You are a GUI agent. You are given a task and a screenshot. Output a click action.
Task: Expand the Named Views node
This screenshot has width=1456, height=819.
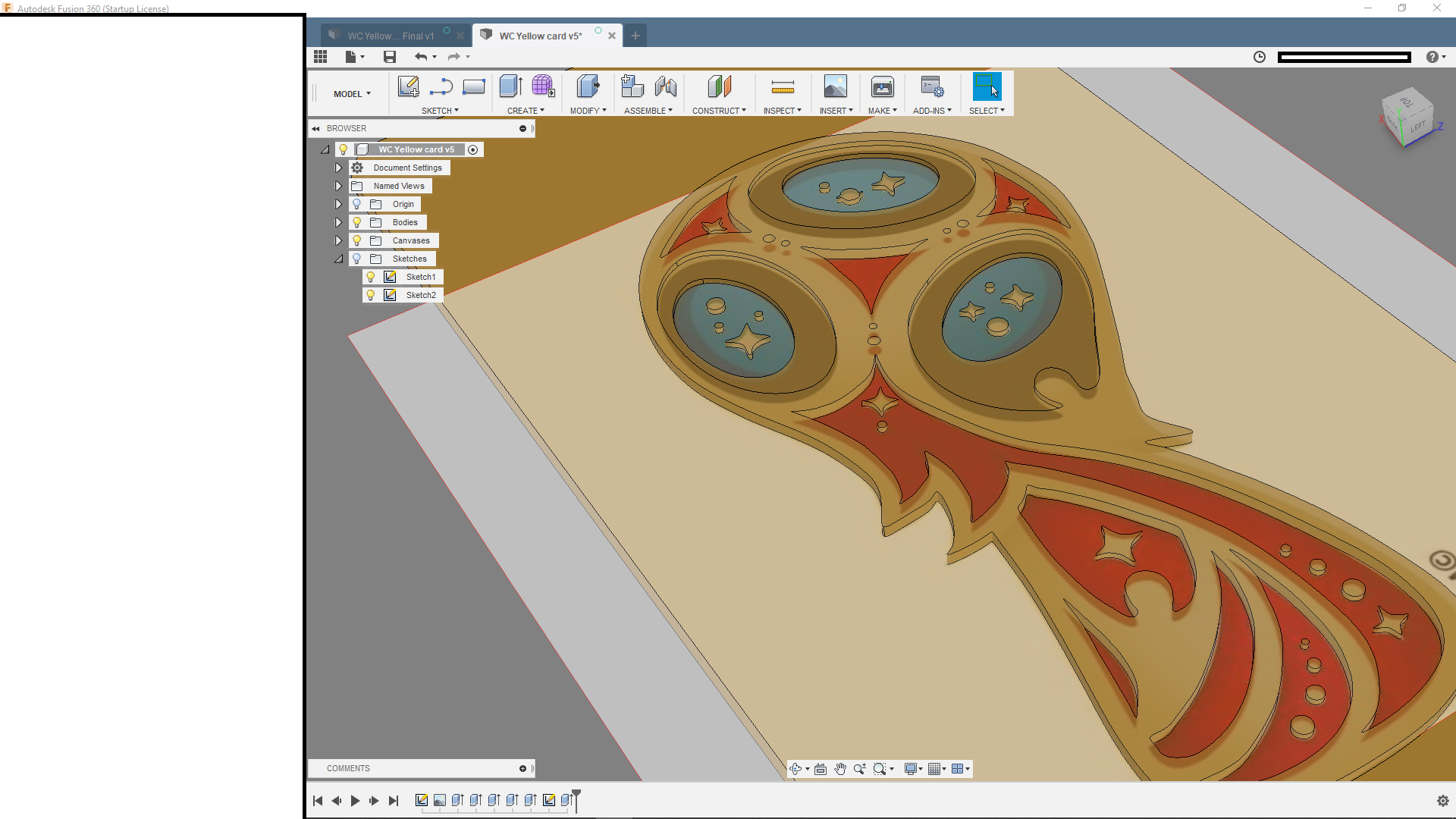coord(338,186)
